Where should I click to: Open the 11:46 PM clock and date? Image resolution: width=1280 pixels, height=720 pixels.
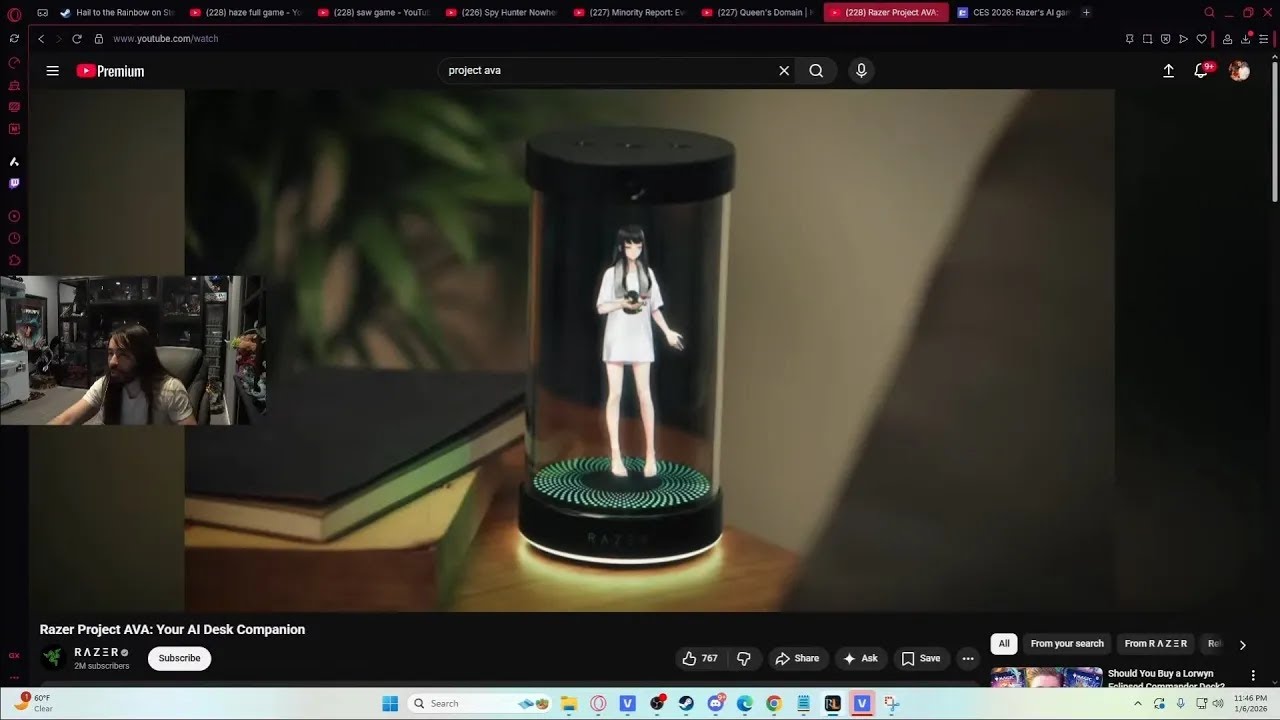[1250, 703]
